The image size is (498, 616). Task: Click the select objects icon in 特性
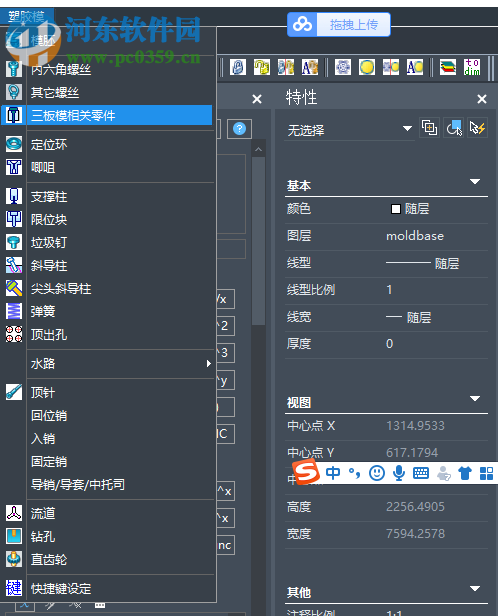[454, 128]
